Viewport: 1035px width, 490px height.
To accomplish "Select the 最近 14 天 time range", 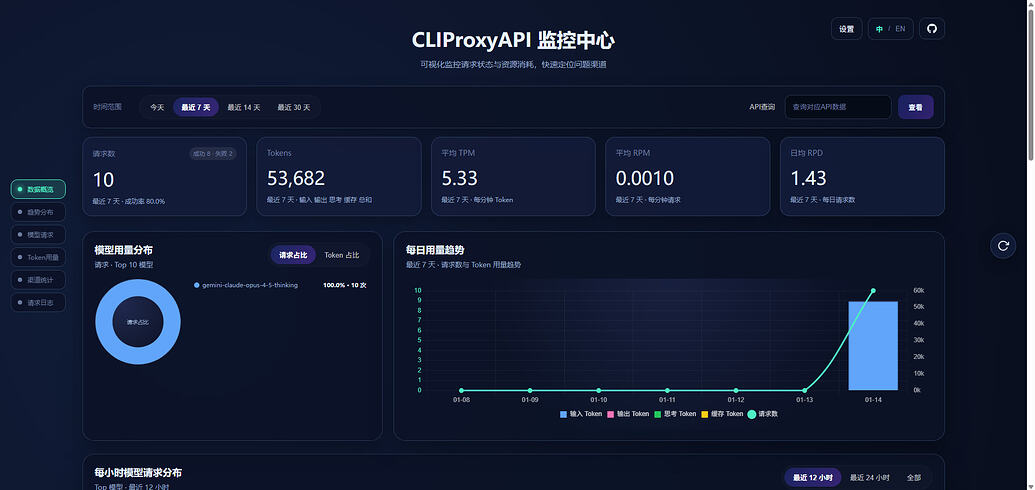I will pos(244,107).
